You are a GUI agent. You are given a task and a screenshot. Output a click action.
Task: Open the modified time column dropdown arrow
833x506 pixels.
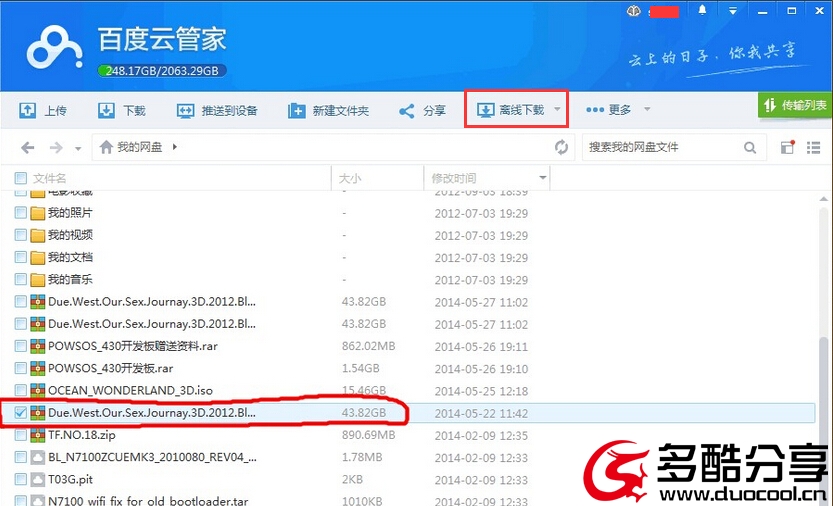[x=542, y=178]
